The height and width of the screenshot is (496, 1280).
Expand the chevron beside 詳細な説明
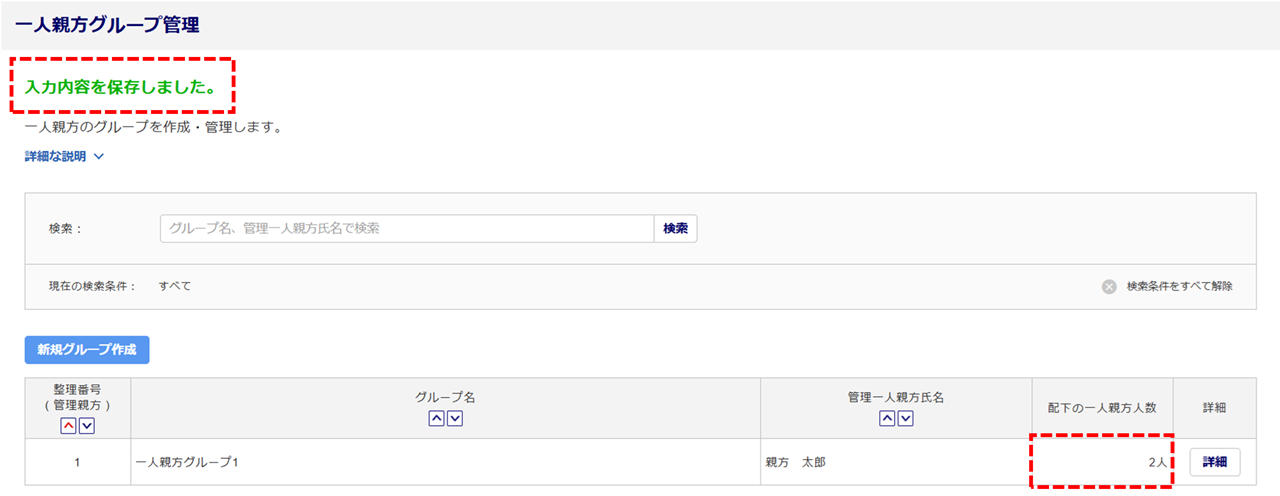pos(99,156)
